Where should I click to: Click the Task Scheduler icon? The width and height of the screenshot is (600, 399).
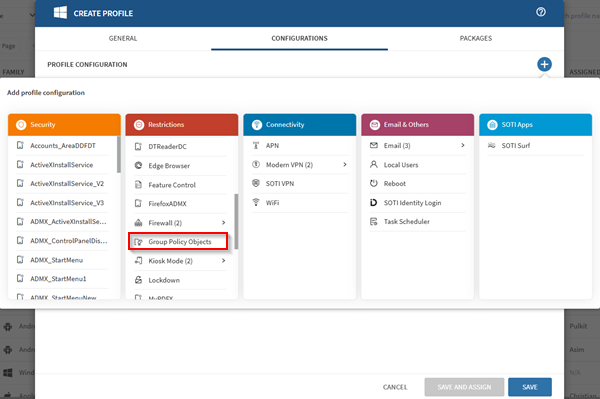[374, 221]
